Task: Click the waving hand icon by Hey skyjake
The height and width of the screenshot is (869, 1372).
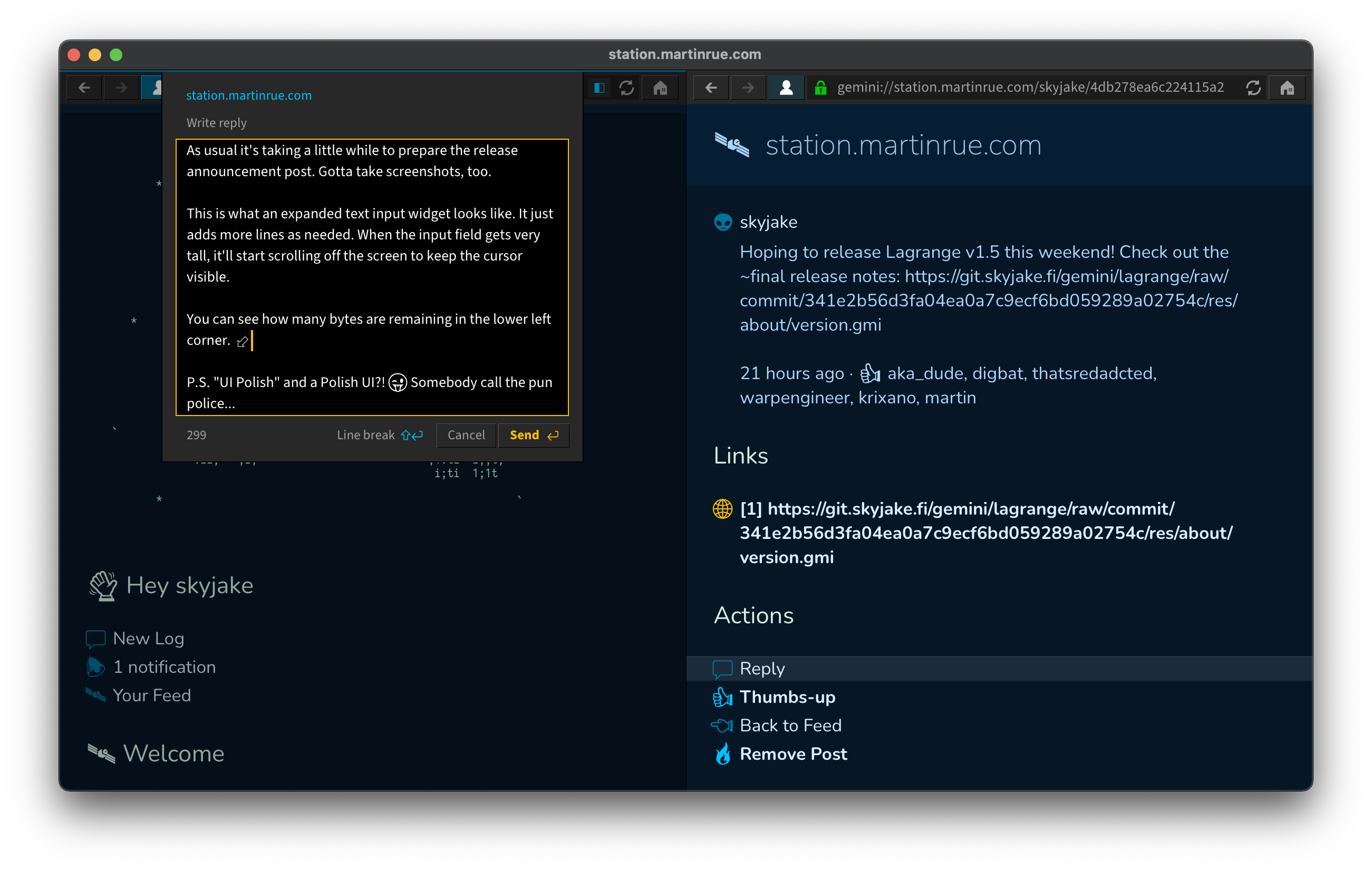Action: [103, 586]
